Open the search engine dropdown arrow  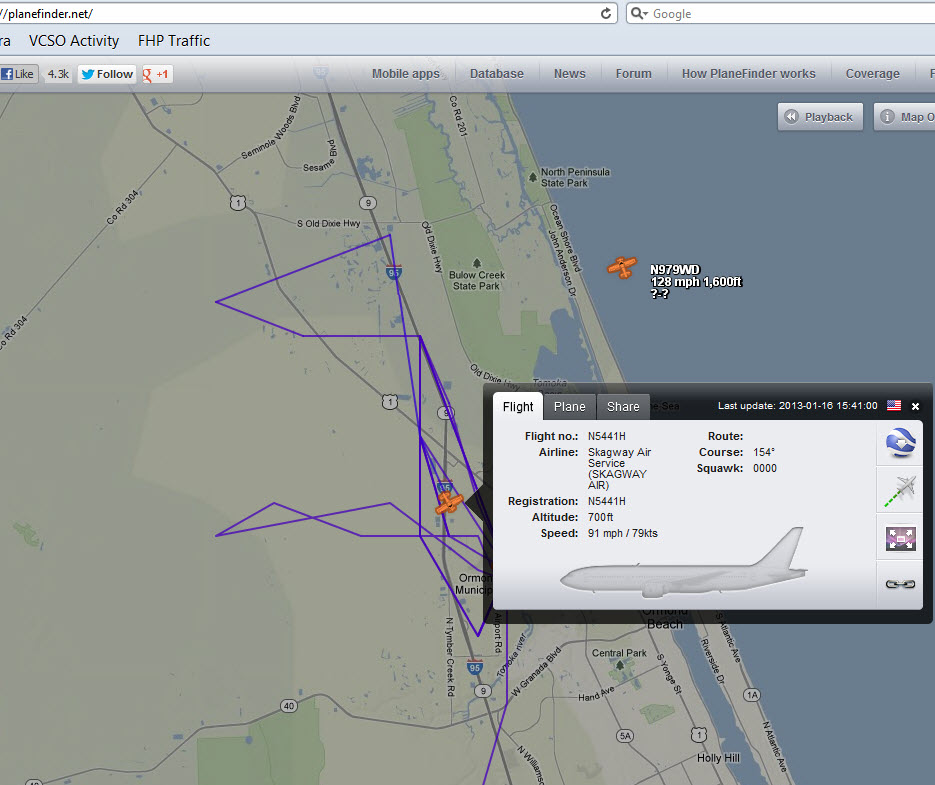tap(640, 14)
